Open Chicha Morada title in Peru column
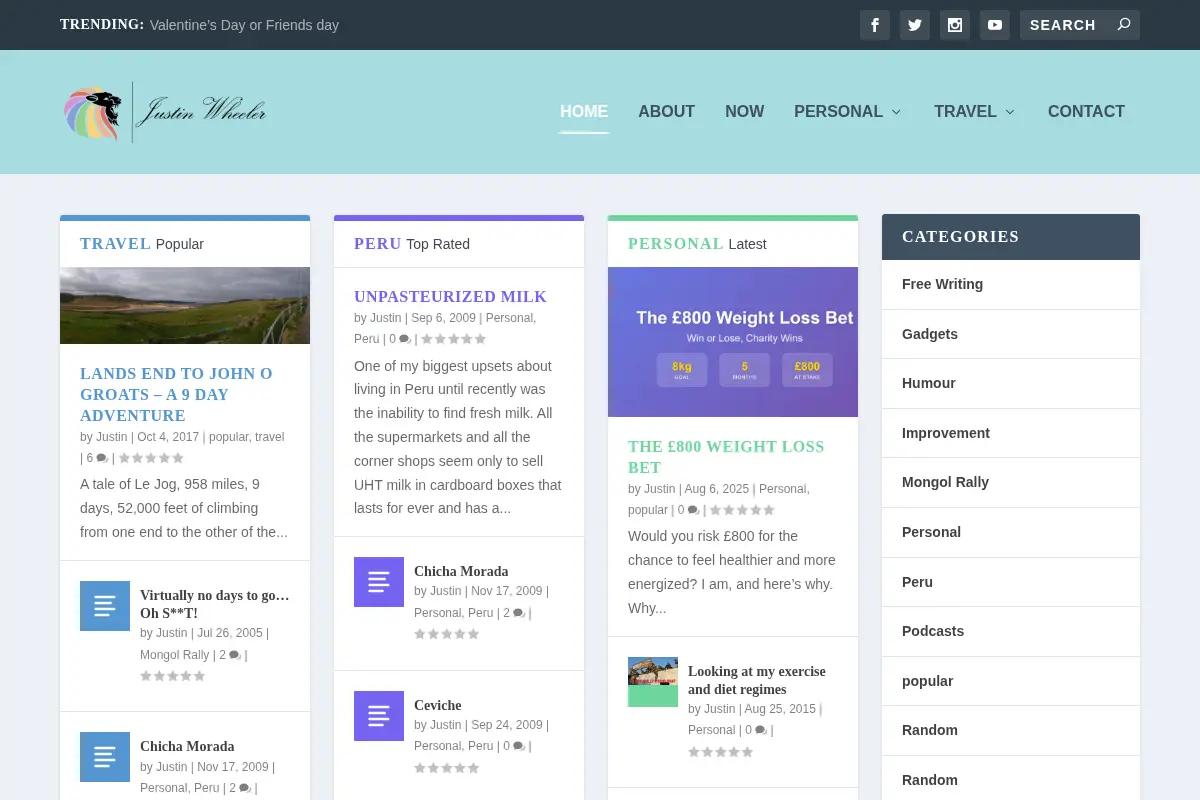This screenshot has height=800, width=1200. tap(461, 572)
